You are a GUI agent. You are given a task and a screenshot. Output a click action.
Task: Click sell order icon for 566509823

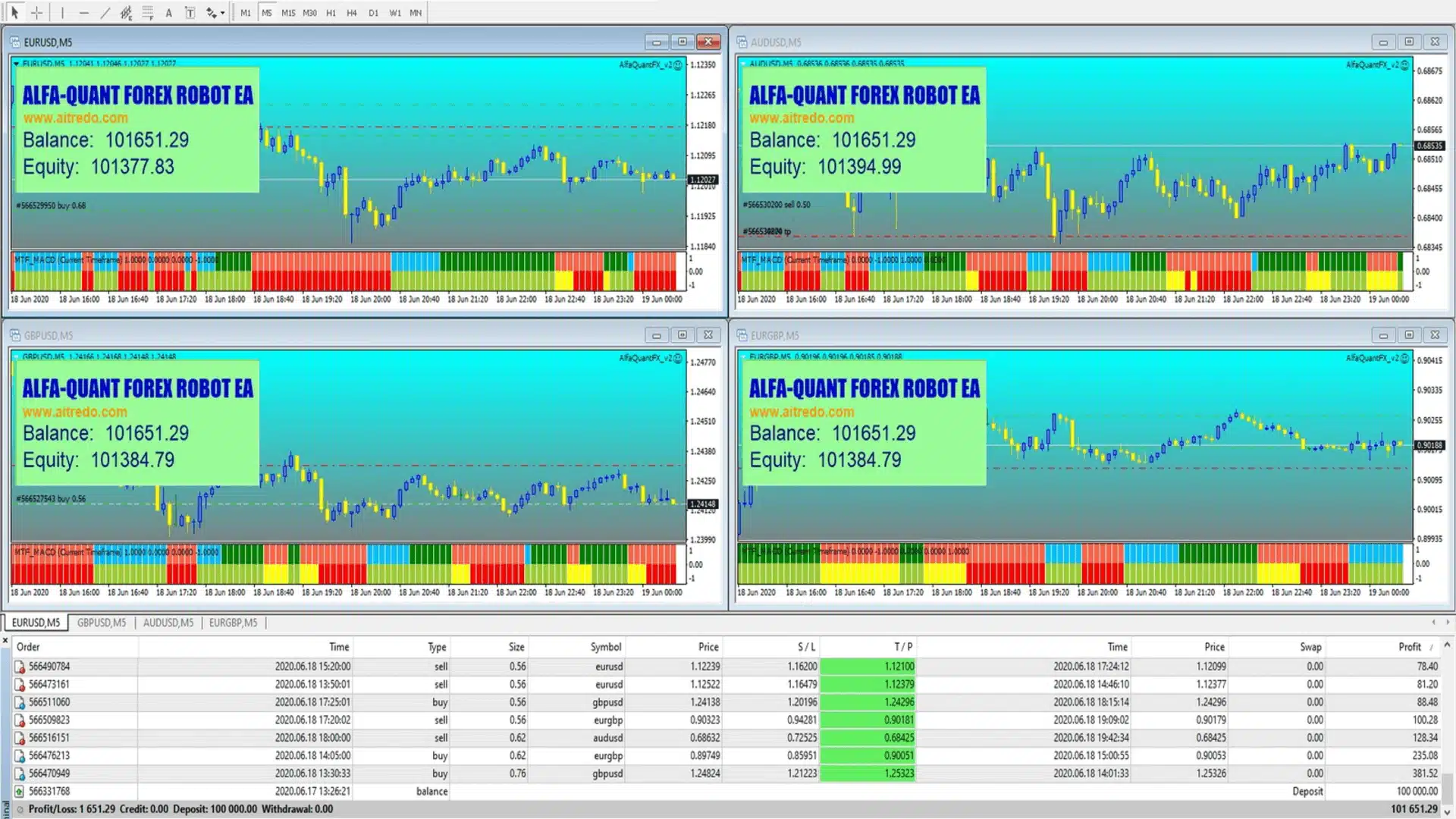[20, 720]
